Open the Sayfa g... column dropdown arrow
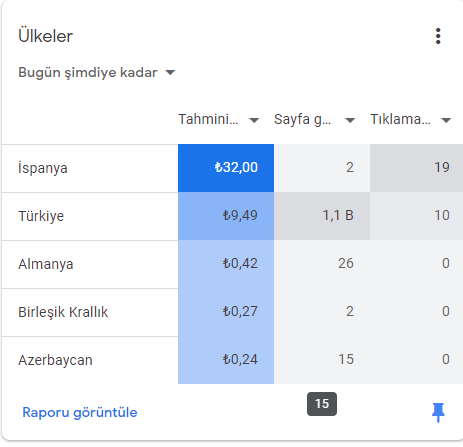The width and height of the screenshot is (463, 447). pos(350,120)
